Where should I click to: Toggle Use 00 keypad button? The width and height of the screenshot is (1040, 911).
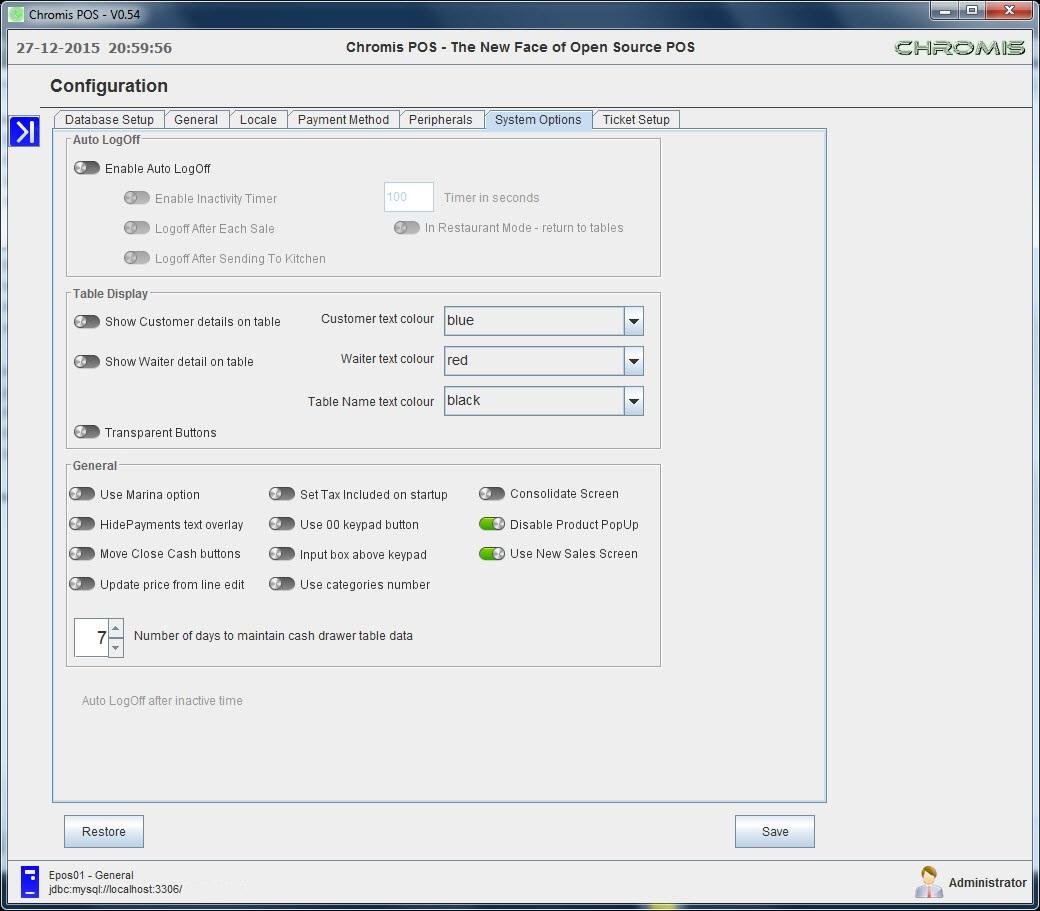(282, 524)
